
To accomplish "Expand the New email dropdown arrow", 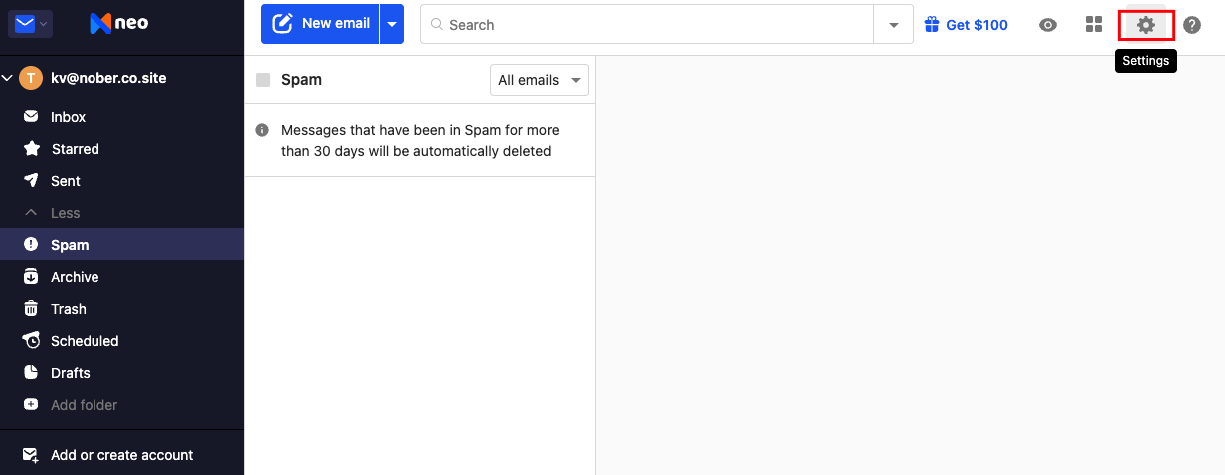I will [x=392, y=24].
